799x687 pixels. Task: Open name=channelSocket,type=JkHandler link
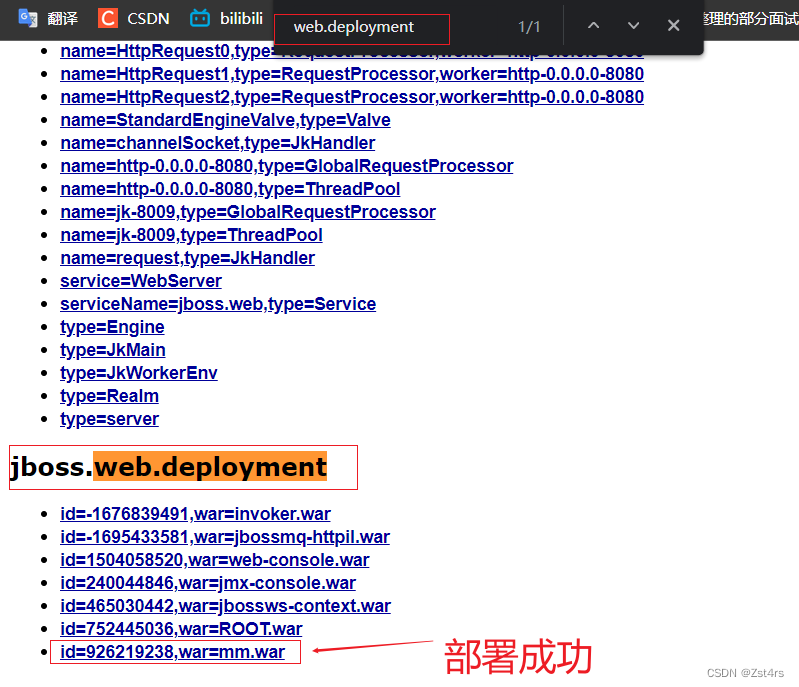[218, 143]
